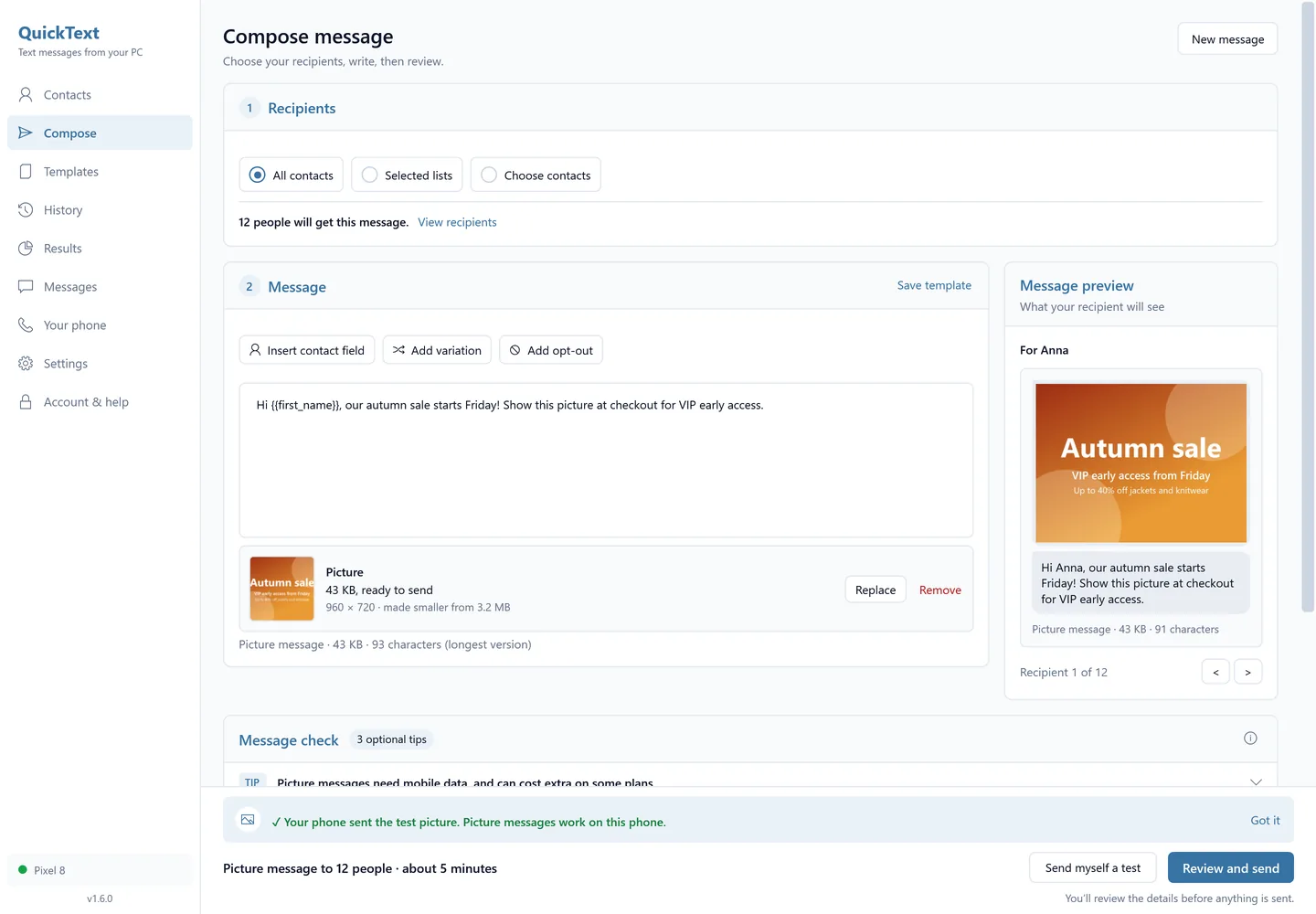Click the Account & help lock icon
Screen dimensions: 1316x914
[x=26, y=402]
